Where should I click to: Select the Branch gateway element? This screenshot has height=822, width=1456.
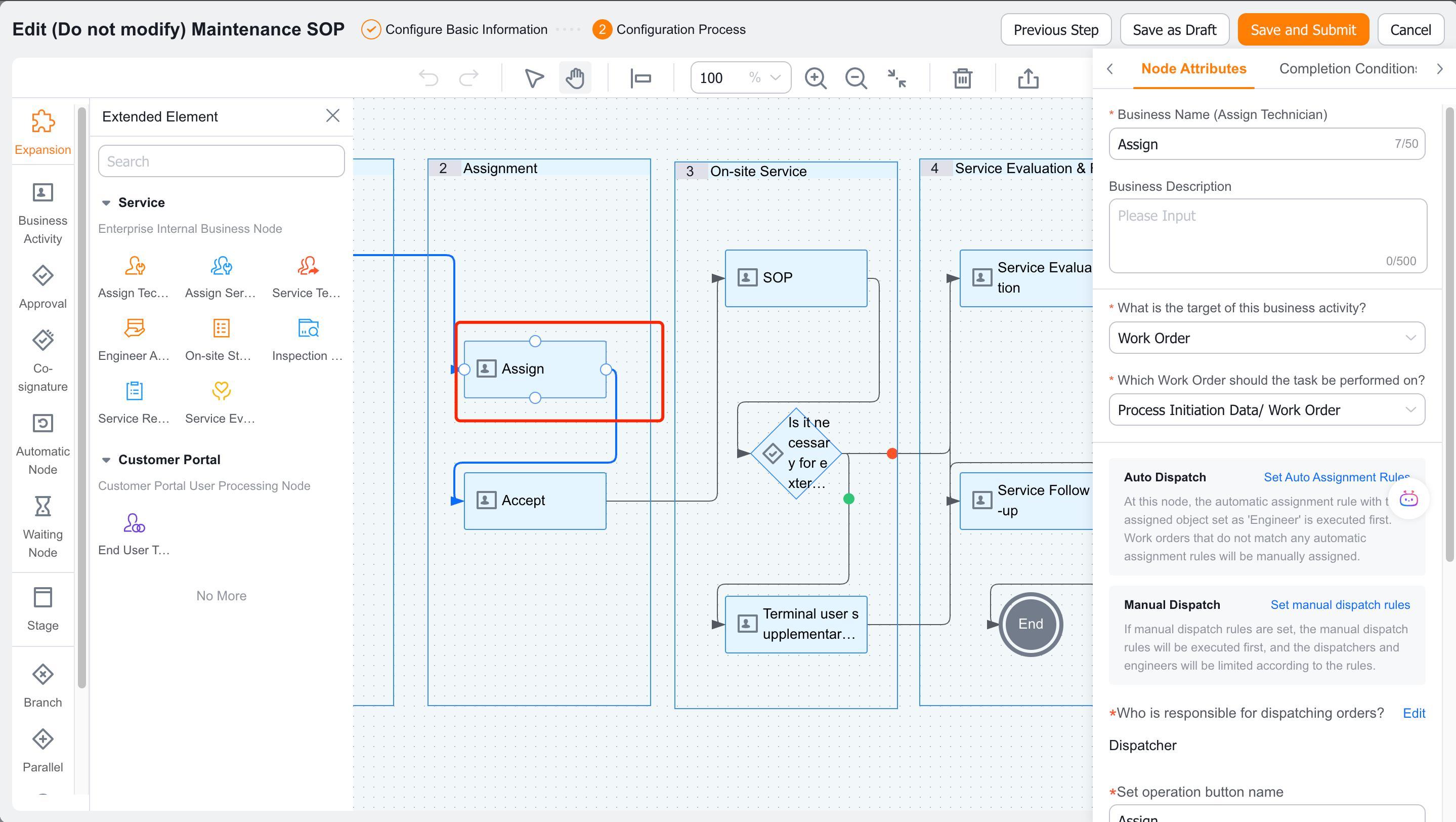pos(43,686)
